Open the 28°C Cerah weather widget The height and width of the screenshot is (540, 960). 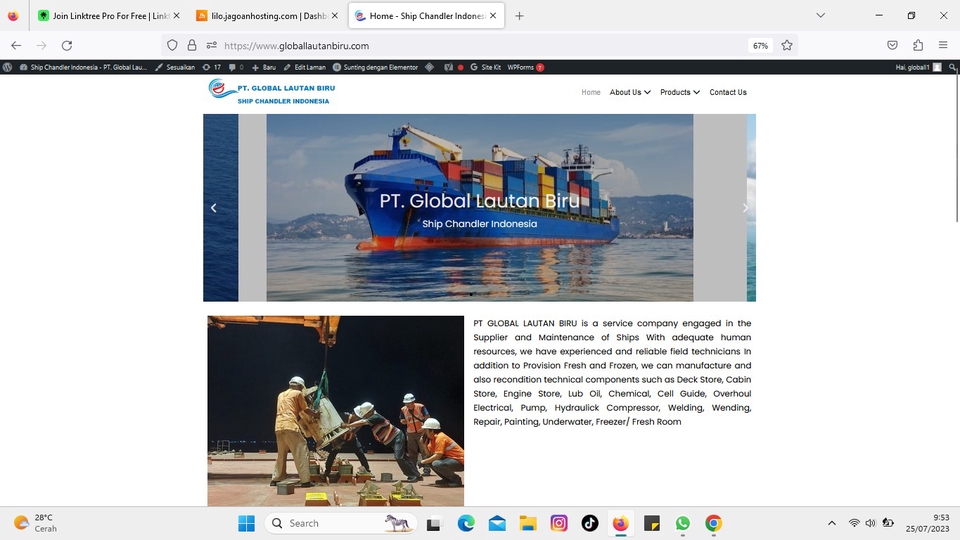pyautogui.click(x=36, y=523)
